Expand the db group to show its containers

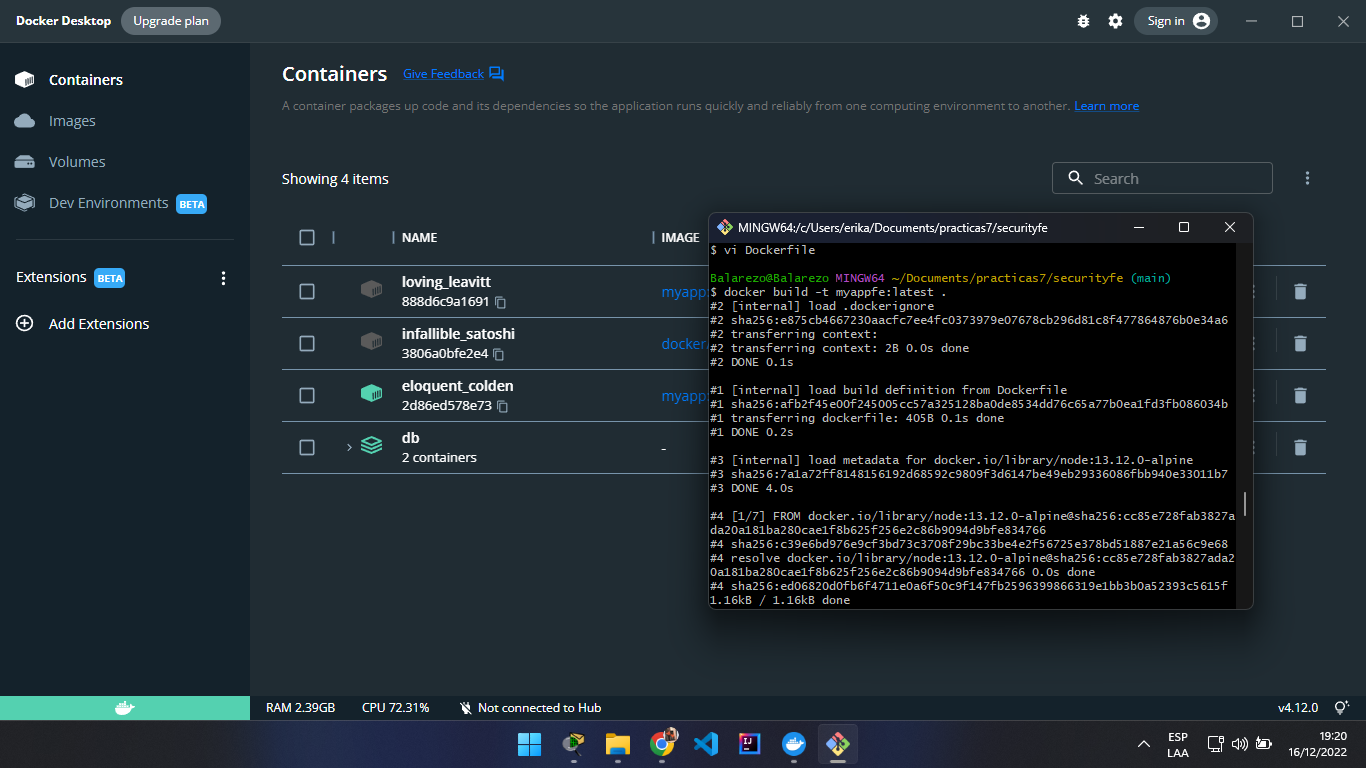click(347, 447)
